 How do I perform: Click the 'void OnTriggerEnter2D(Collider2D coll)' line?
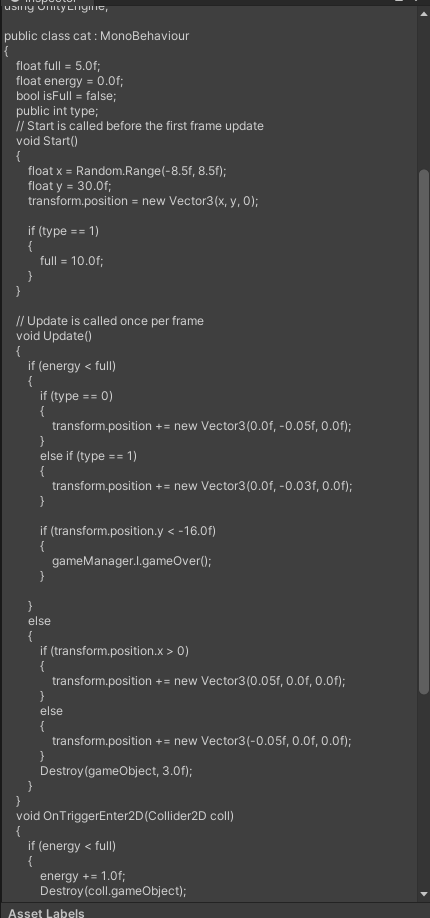pyautogui.click(x=125, y=816)
